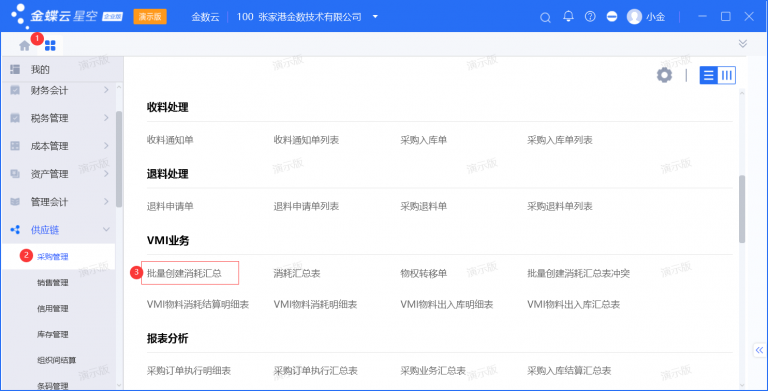This screenshot has width=768, height=391.
Task: Open the organization dropdown arrow
Action: 375,17
